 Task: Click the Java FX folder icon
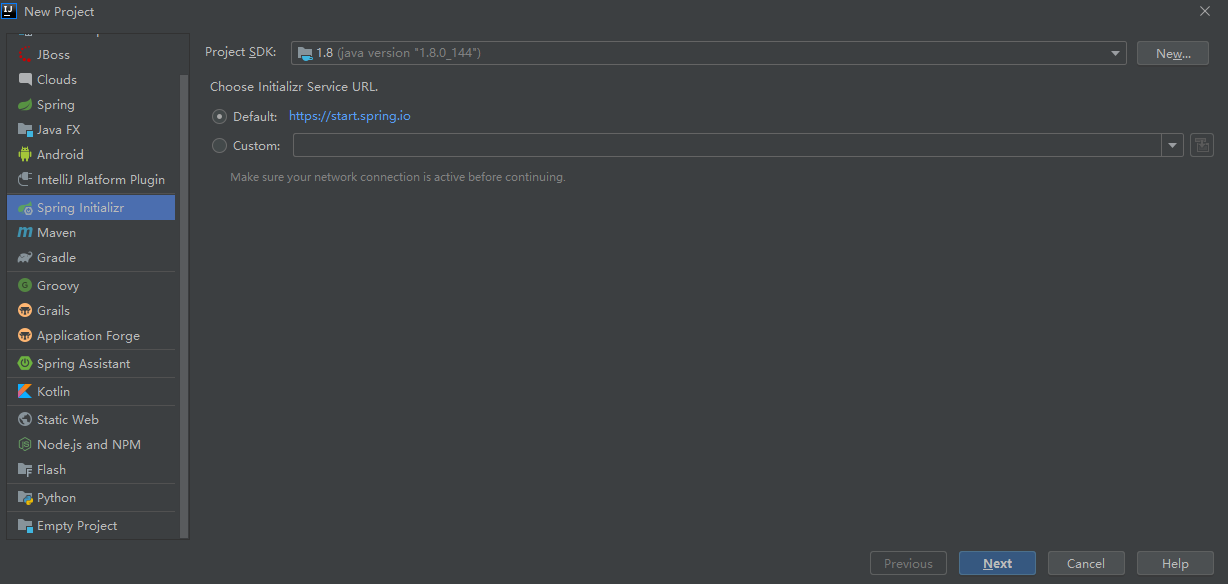[25, 130]
